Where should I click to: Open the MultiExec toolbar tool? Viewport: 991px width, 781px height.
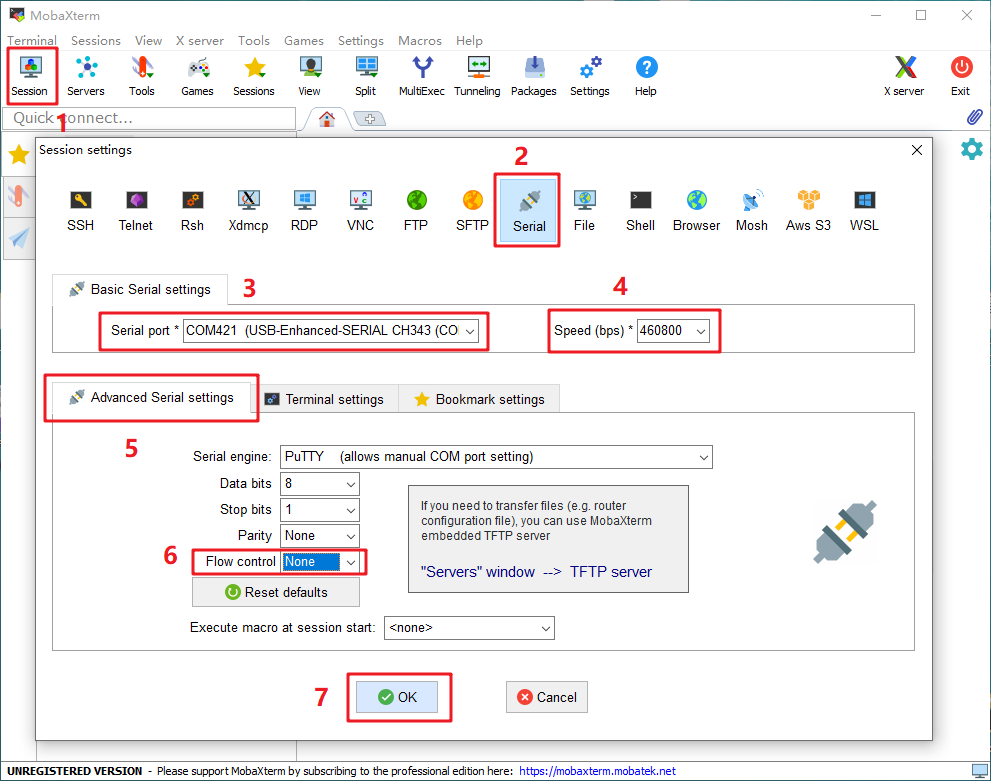[422, 75]
